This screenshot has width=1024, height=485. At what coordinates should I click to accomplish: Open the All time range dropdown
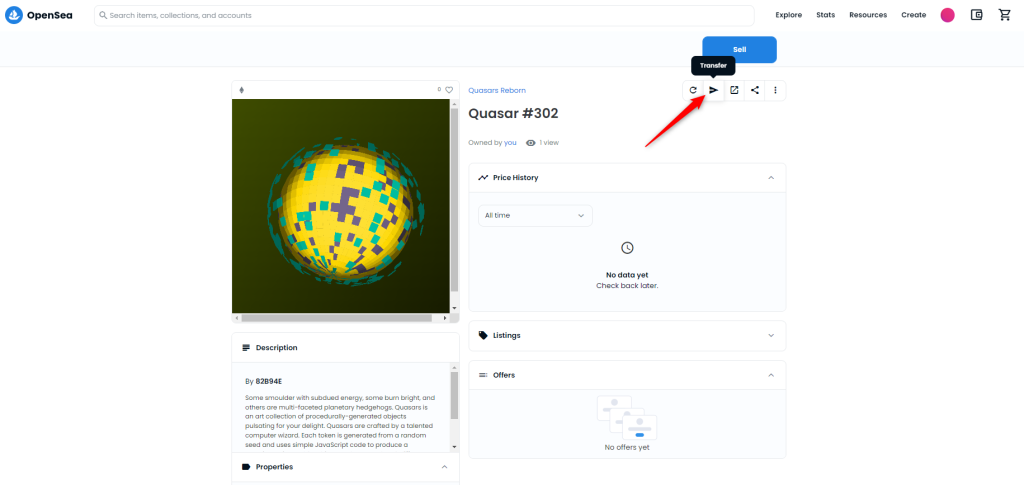point(535,215)
